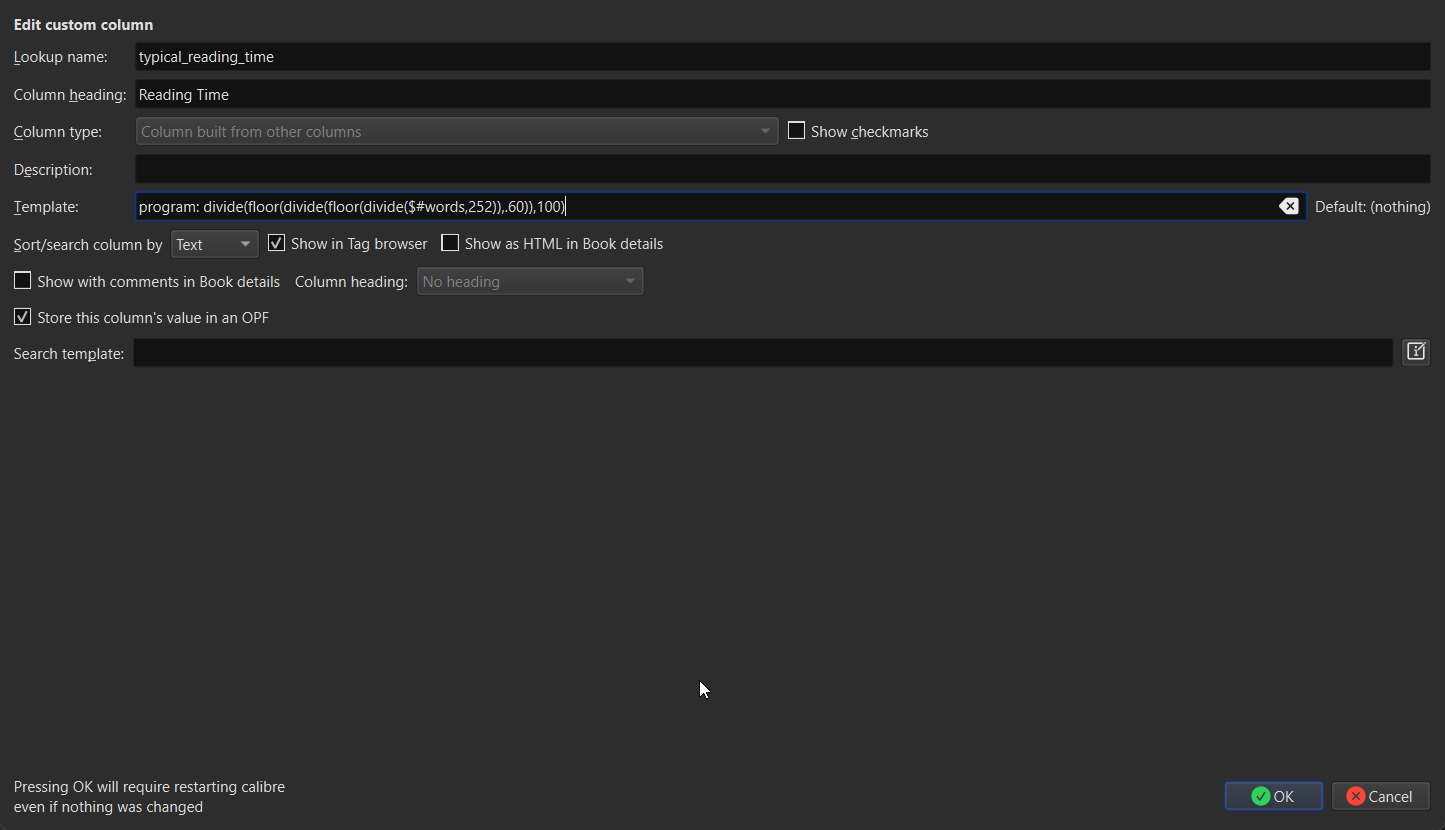Toggle Show with comments in Book details

click(x=23, y=281)
